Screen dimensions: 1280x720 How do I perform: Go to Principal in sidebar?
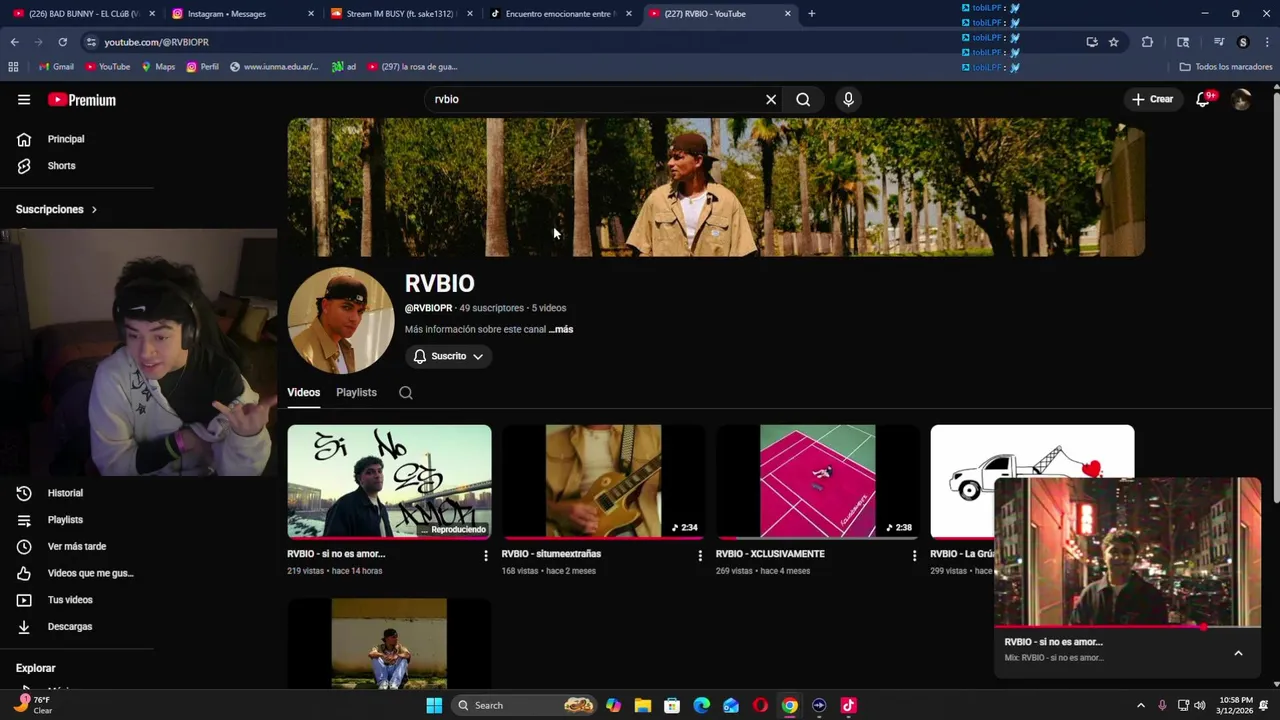[66, 139]
